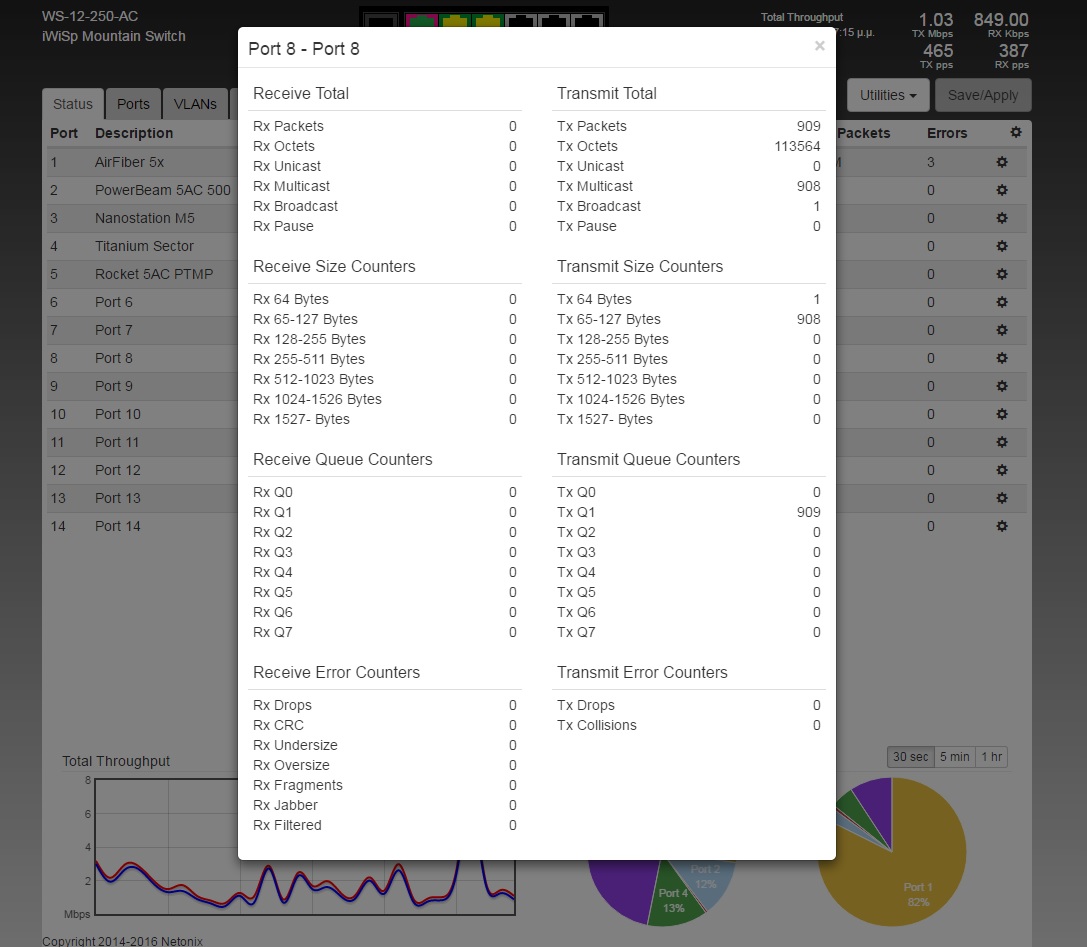Click the green Port 4 pie slice
Screen dimensions: 1087x947
click(x=671, y=898)
